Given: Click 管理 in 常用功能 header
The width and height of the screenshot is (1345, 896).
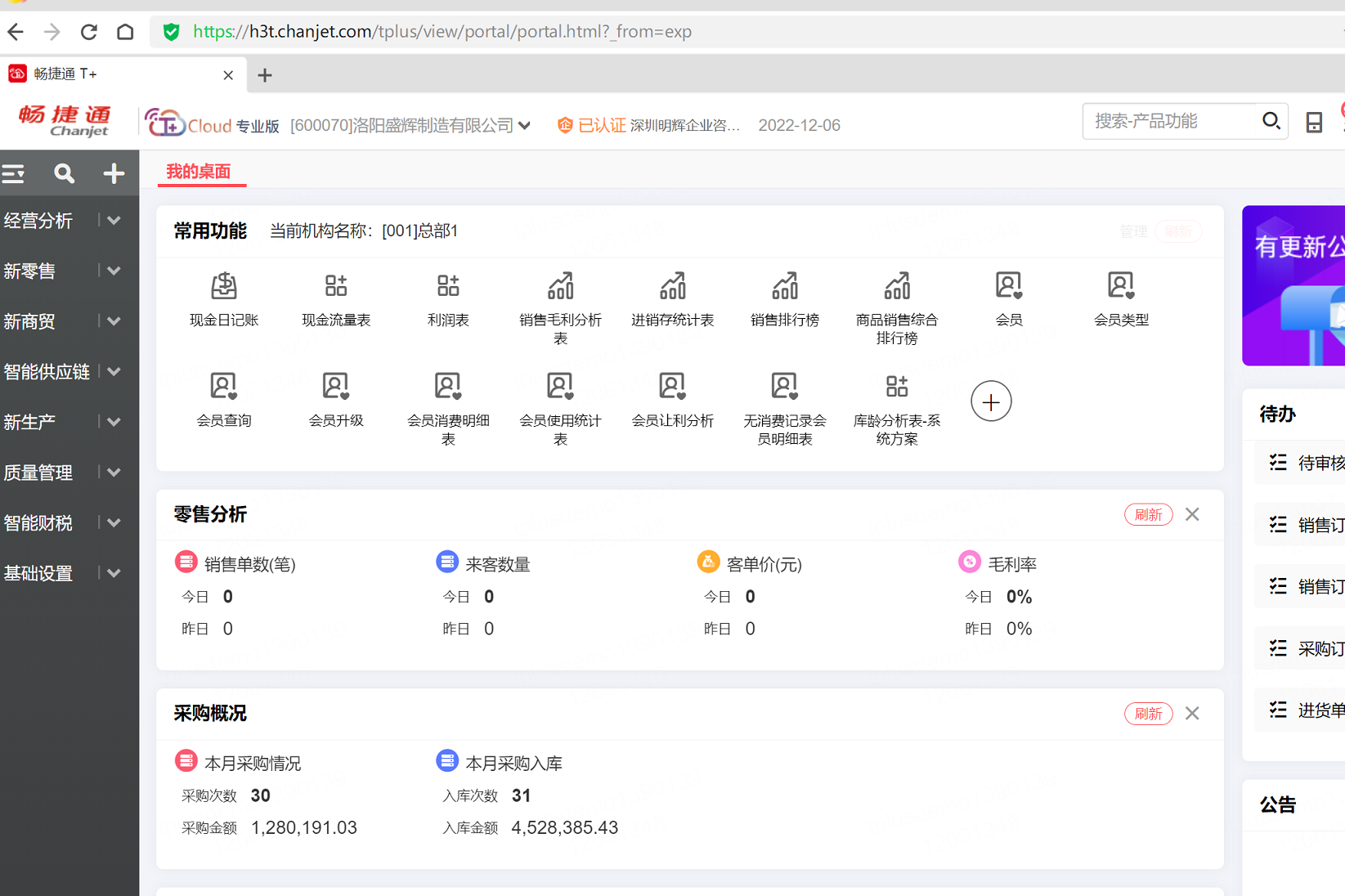Looking at the screenshot, I should [1133, 231].
